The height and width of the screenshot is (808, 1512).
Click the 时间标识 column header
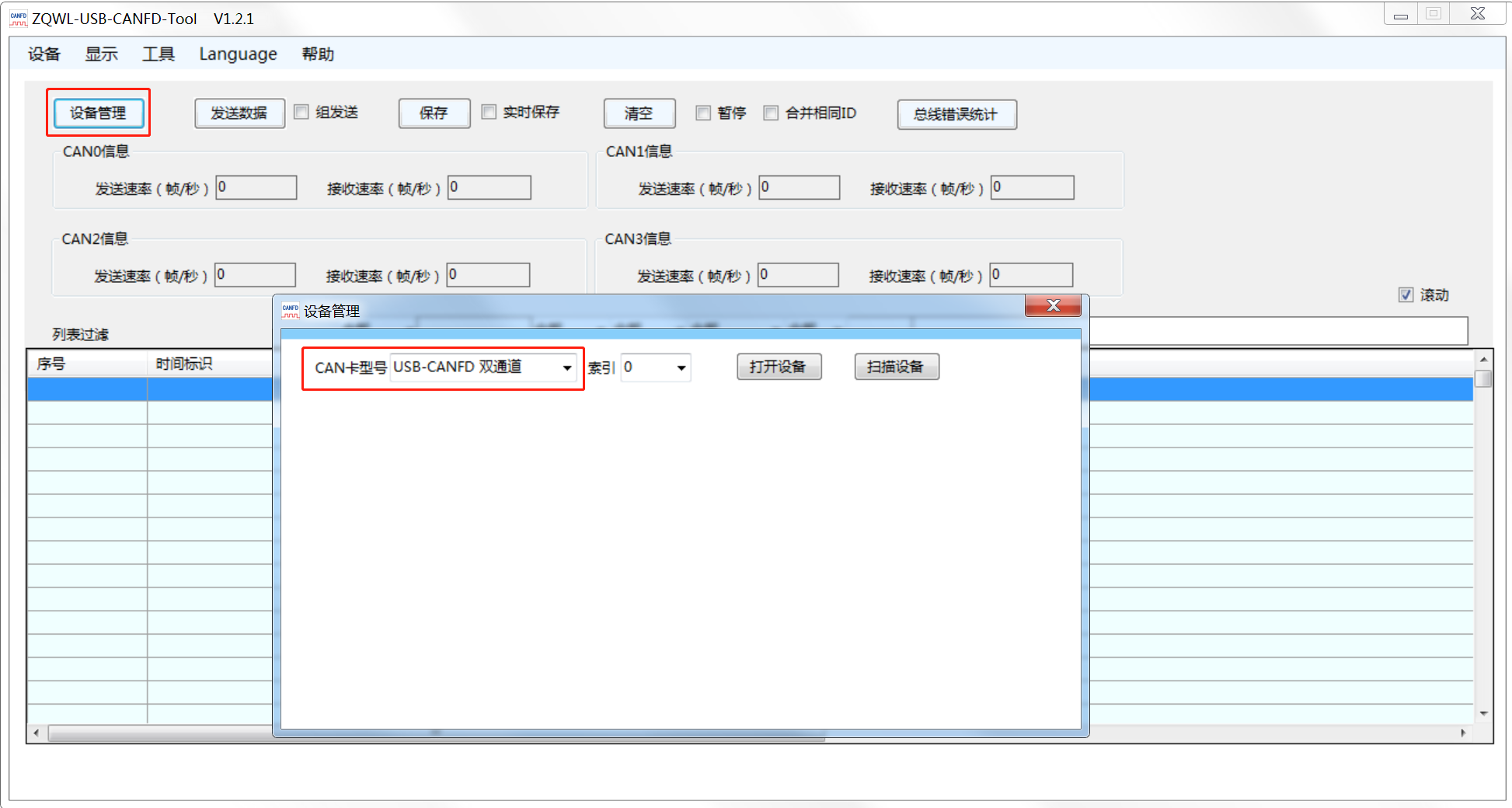coord(210,364)
